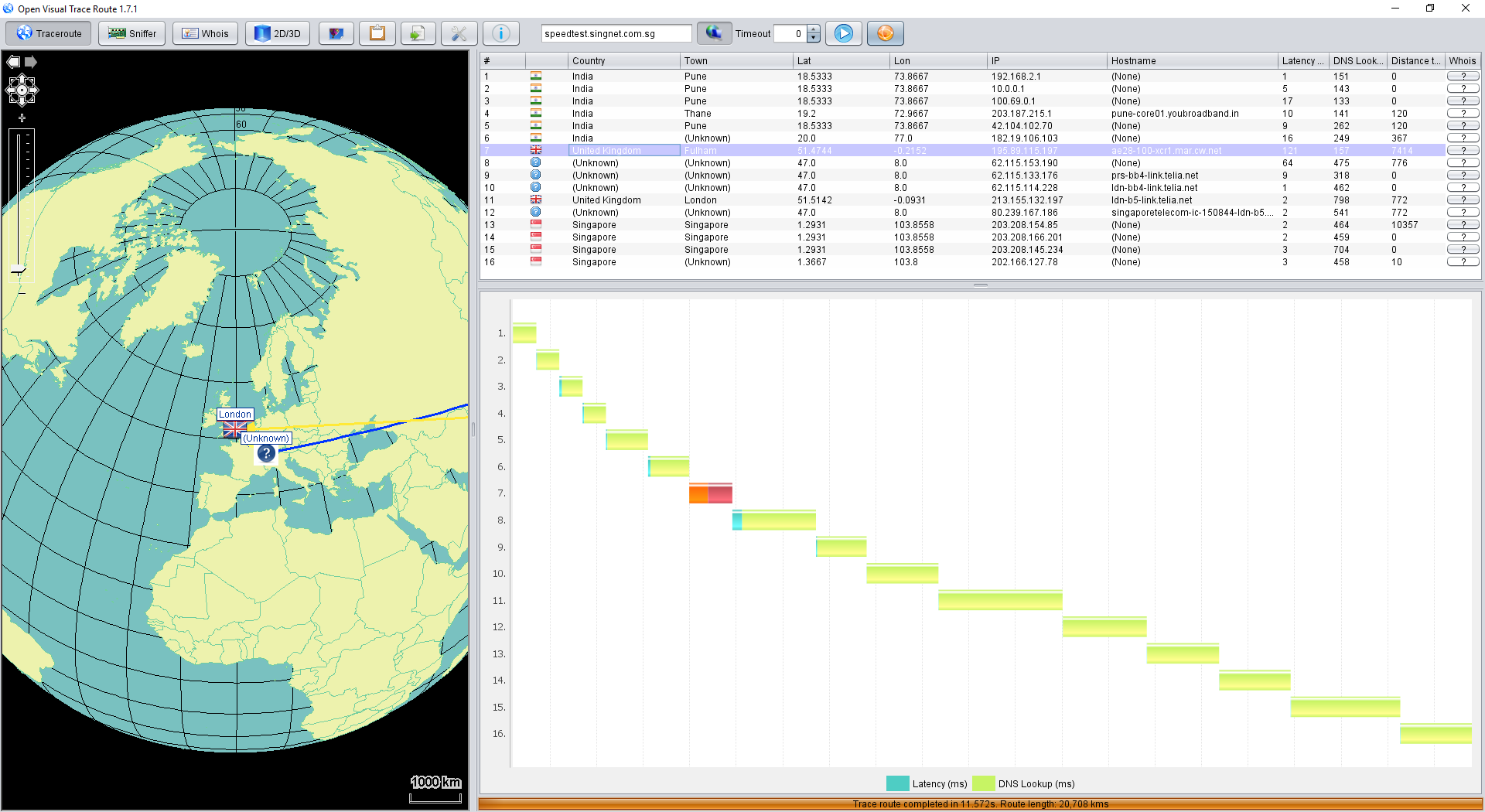Click the copy to clipboard icon
The width and height of the screenshot is (1485, 812).
377,33
